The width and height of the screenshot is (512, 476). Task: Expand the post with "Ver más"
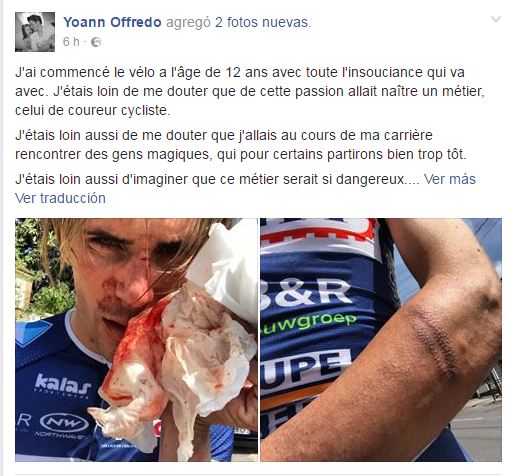tap(450, 179)
